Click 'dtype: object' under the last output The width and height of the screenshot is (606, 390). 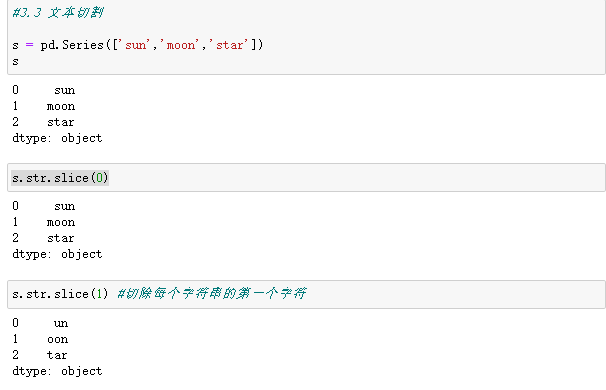tap(57, 371)
